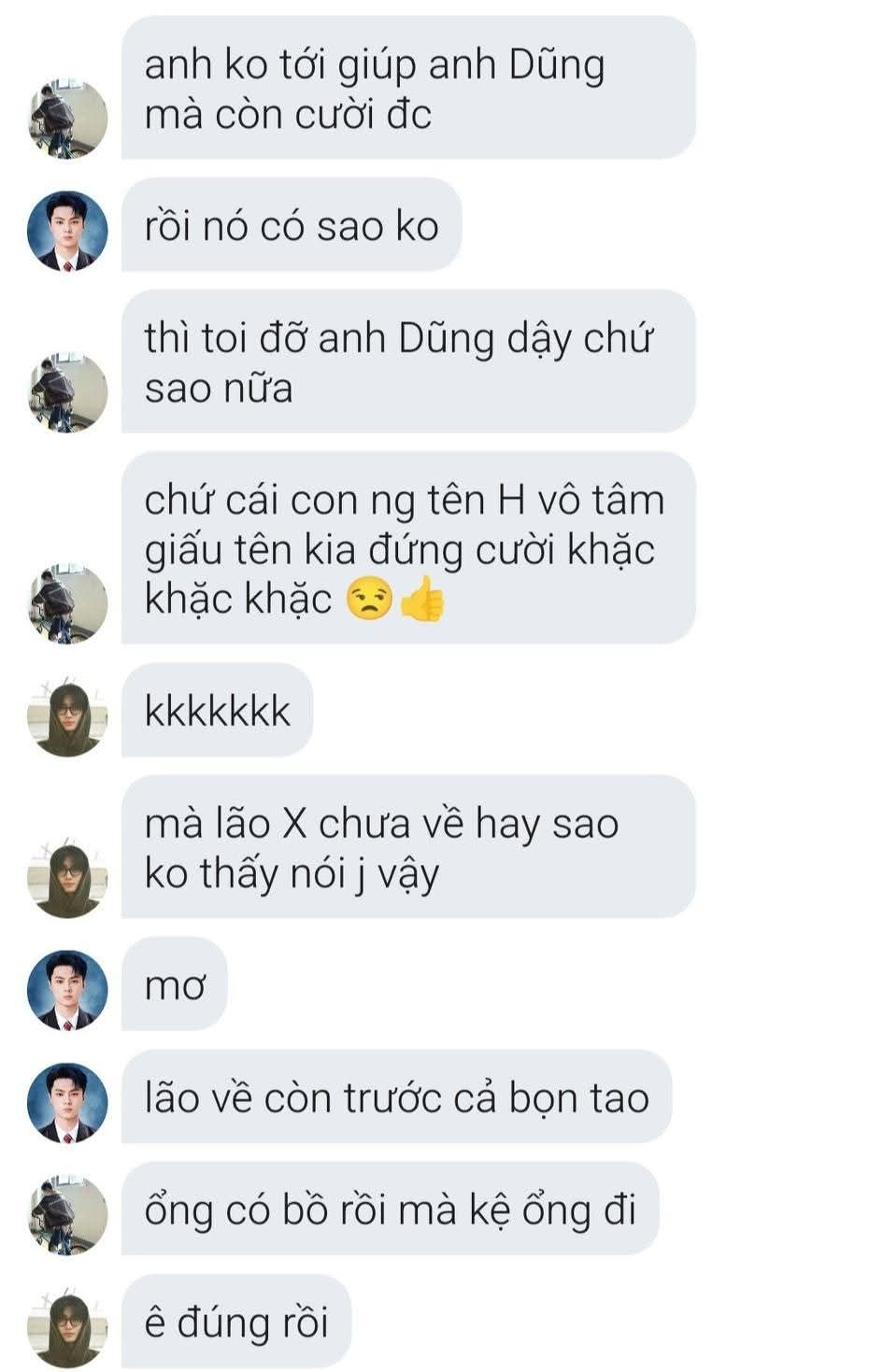The width and height of the screenshot is (883, 1372).
Task: Tap avatar beside 'thì toi đỡ anh Dũng'
Action: point(67,392)
